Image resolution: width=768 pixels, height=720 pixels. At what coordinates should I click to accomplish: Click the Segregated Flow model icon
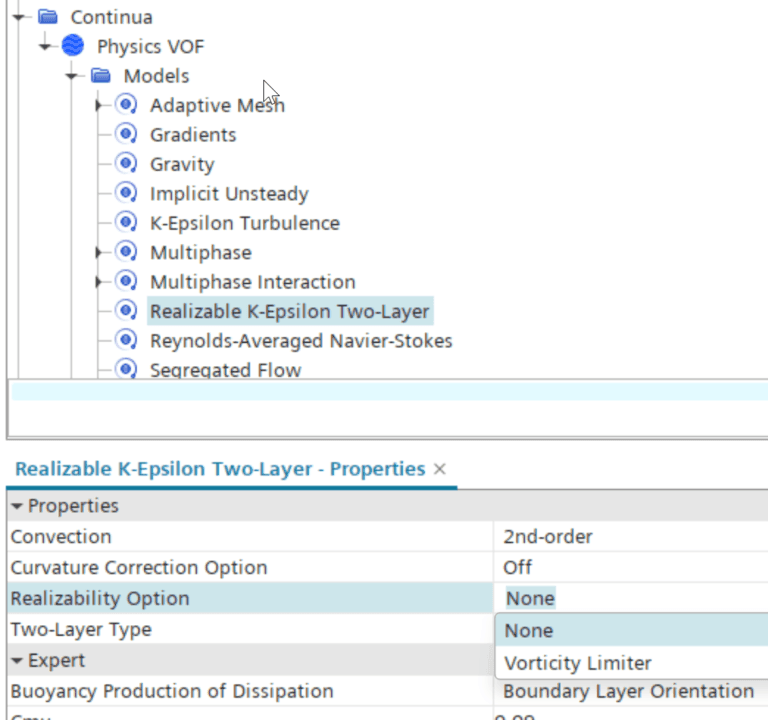click(126, 368)
